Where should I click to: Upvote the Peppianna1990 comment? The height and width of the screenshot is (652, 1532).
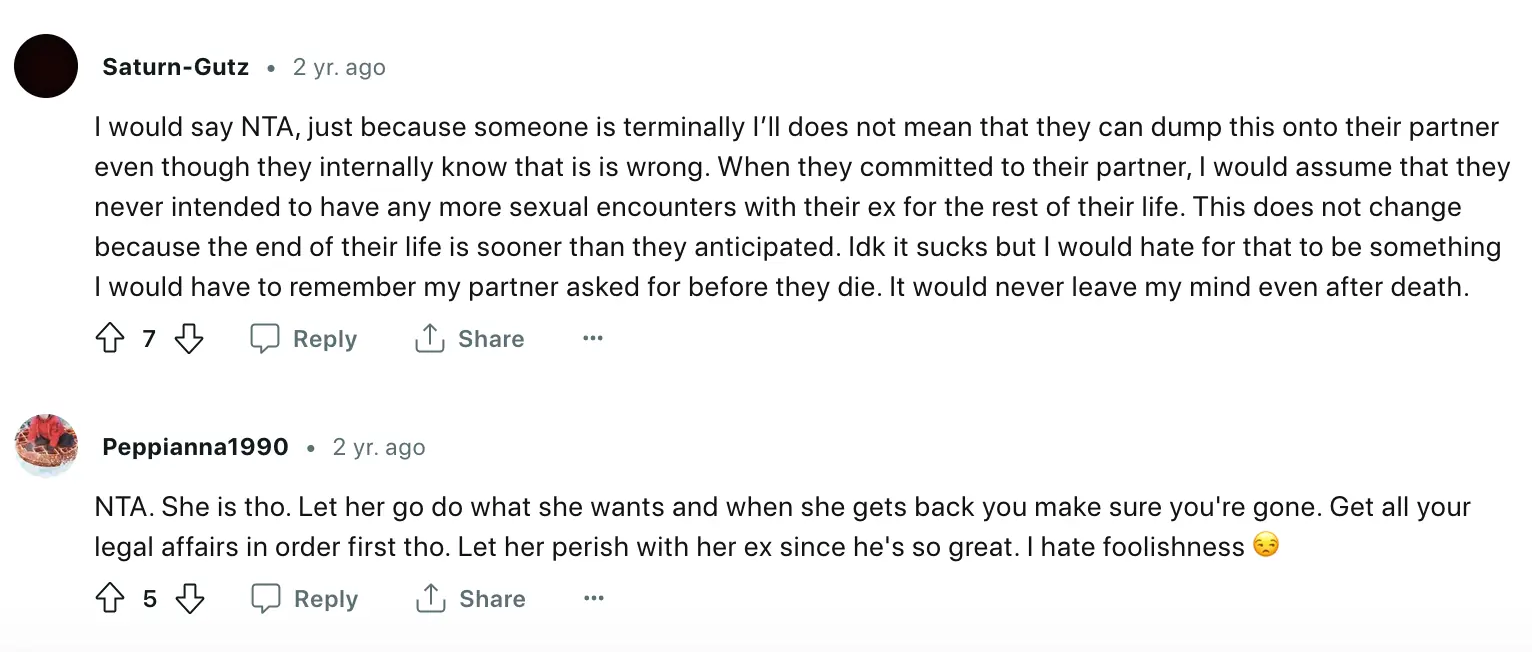[x=109, y=599]
